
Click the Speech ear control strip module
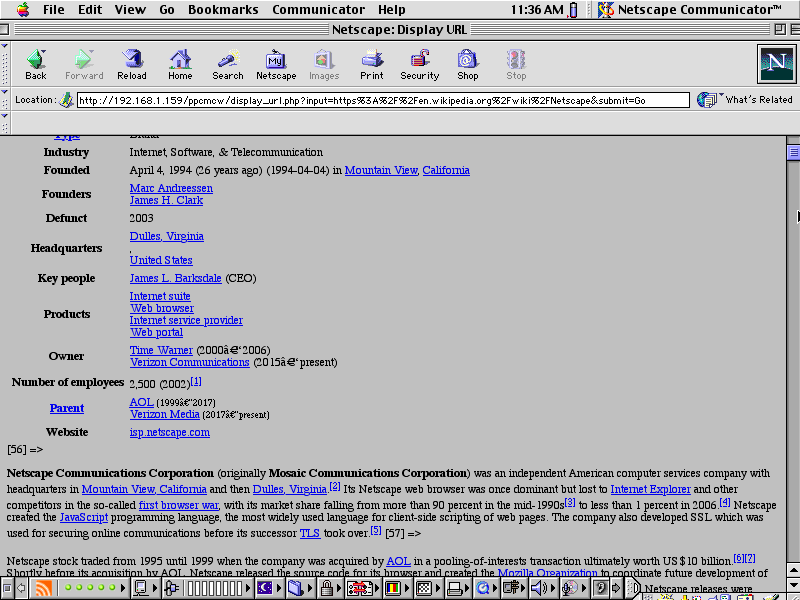click(602, 588)
